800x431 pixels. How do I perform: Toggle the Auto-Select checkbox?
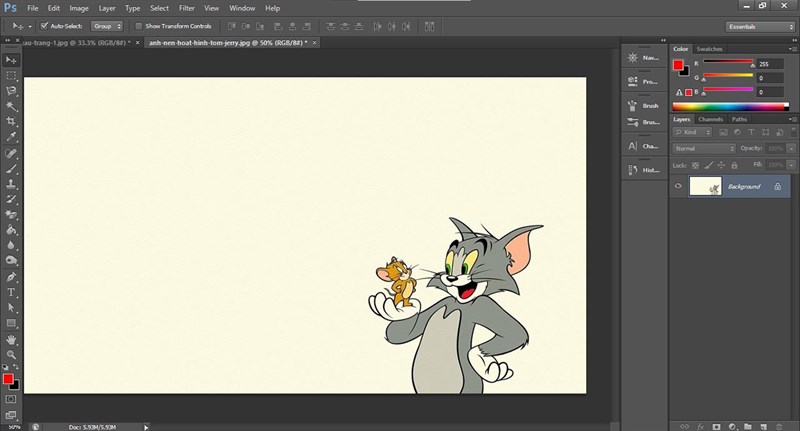coord(44,26)
